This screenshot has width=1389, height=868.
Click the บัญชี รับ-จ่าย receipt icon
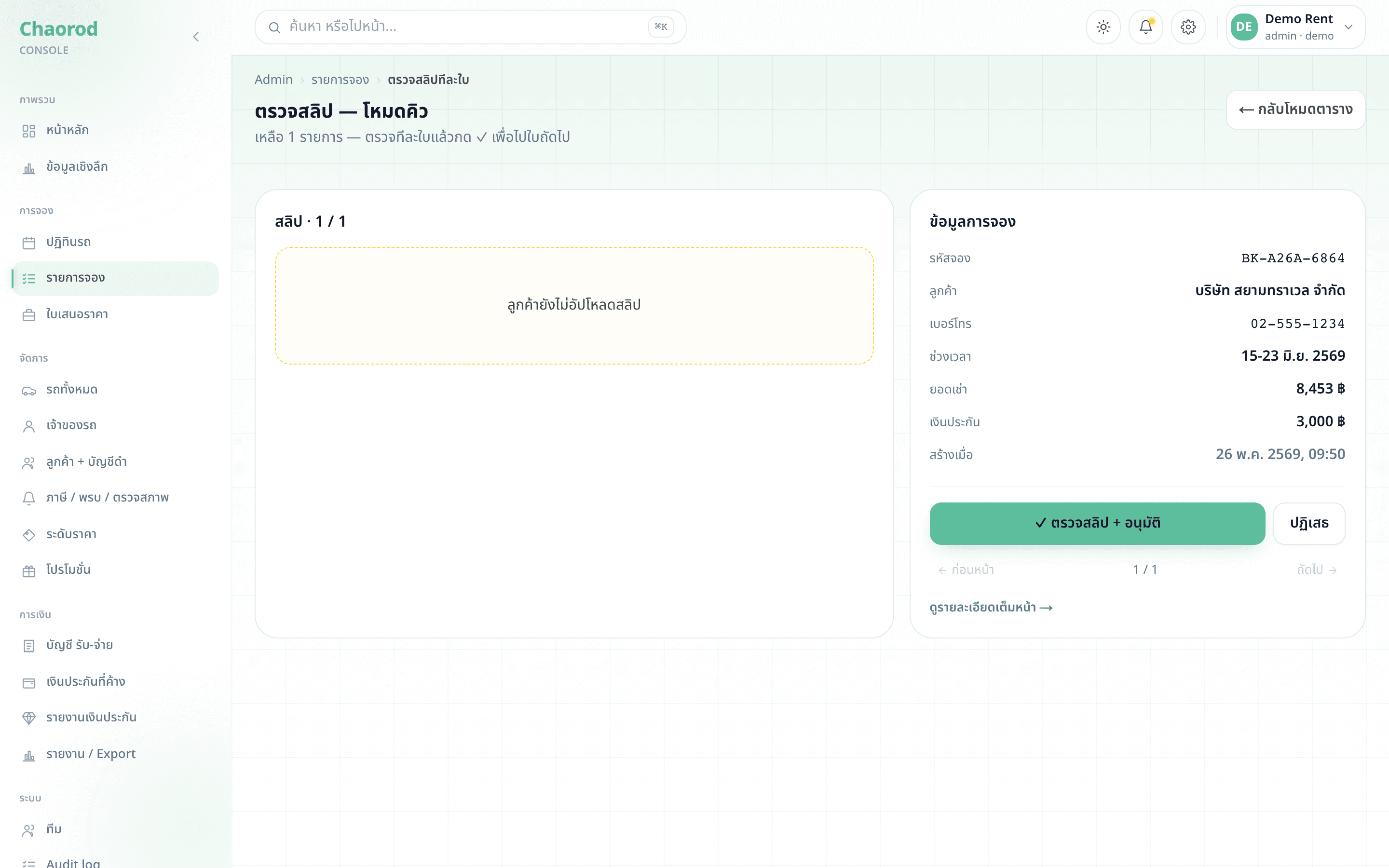(x=29, y=646)
